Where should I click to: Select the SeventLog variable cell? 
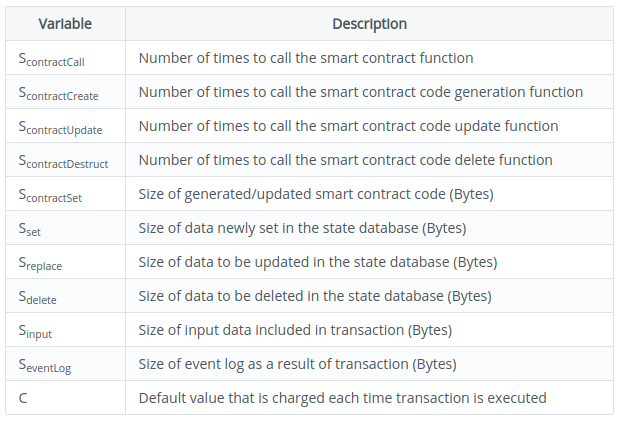tap(45, 365)
